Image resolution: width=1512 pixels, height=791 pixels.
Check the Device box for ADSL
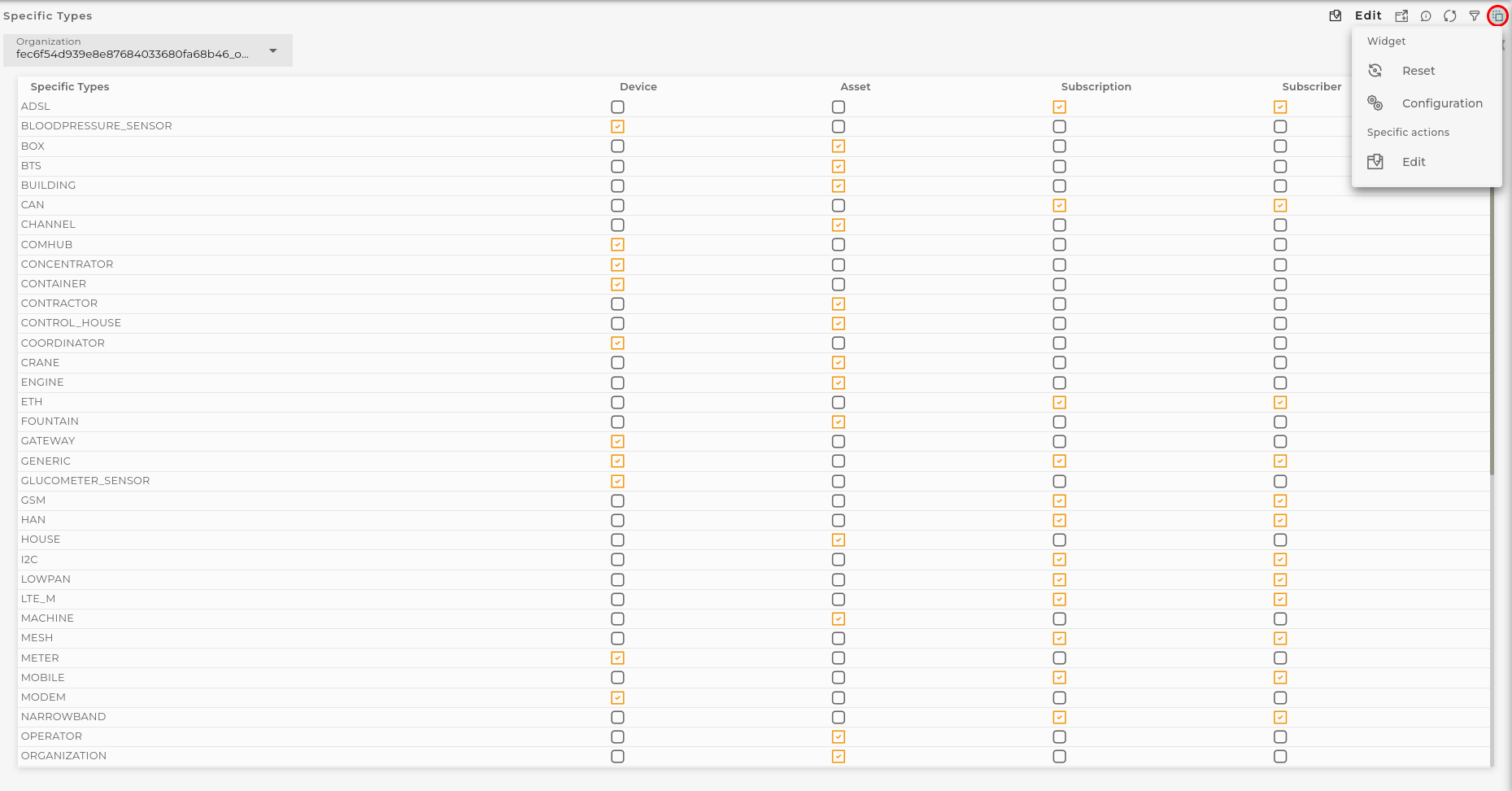pos(617,107)
